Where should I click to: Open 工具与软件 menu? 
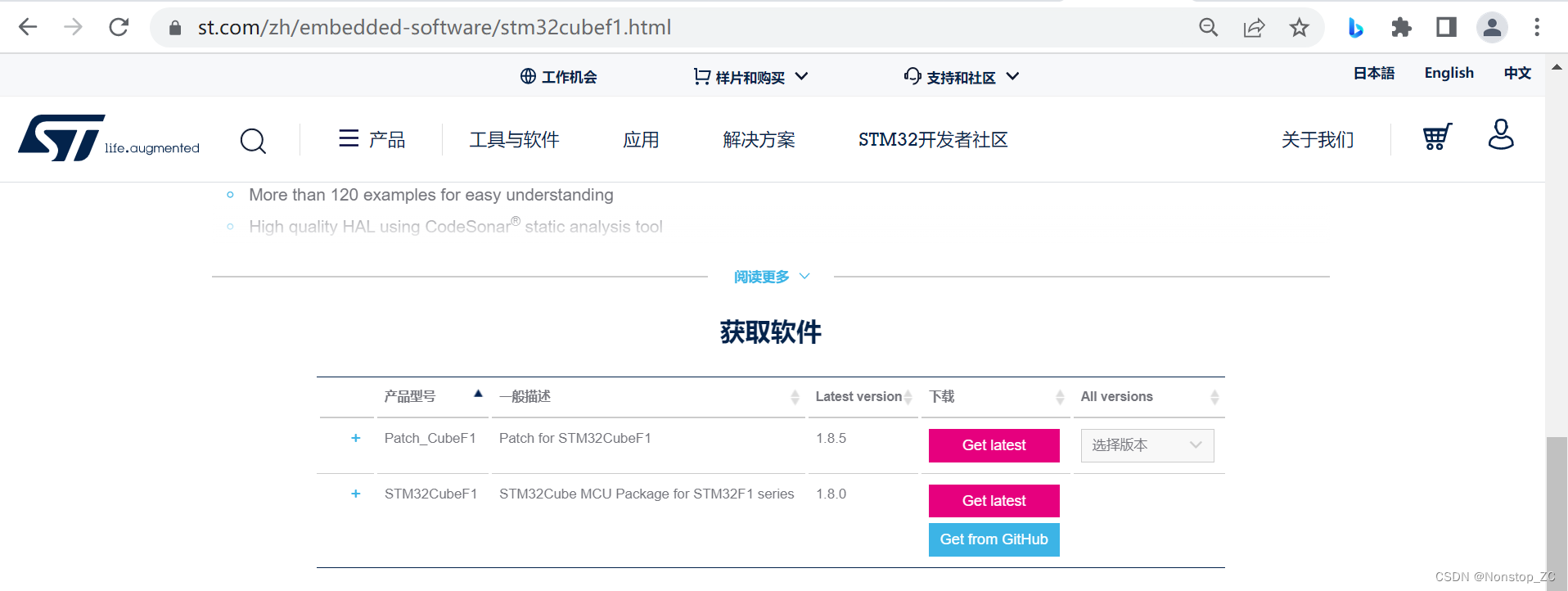(x=514, y=140)
